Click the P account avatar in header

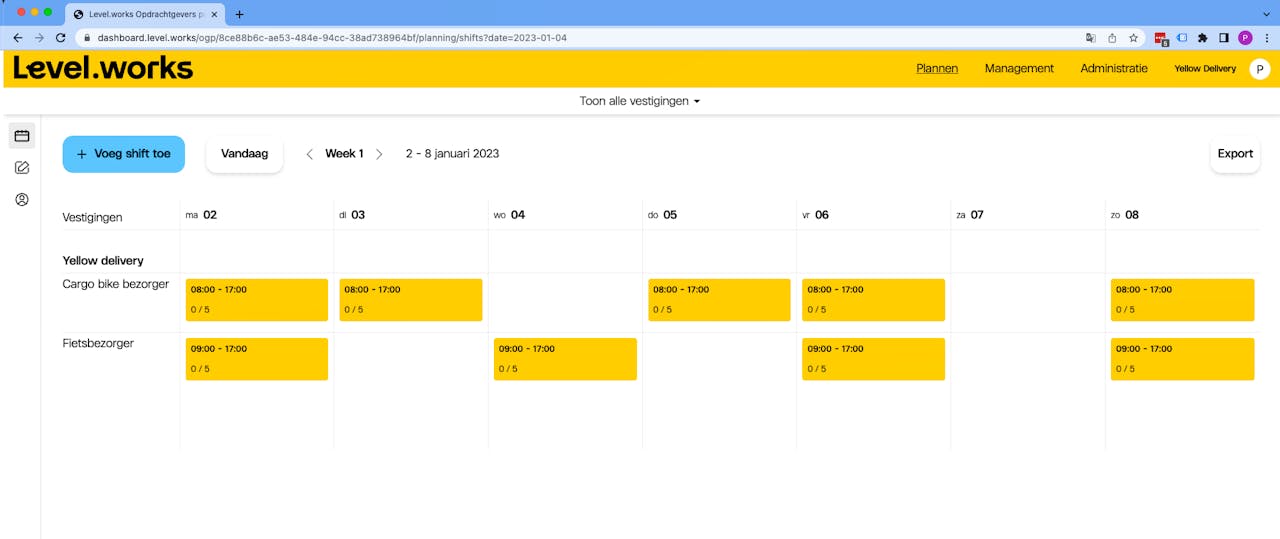pyautogui.click(x=1260, y=69)
